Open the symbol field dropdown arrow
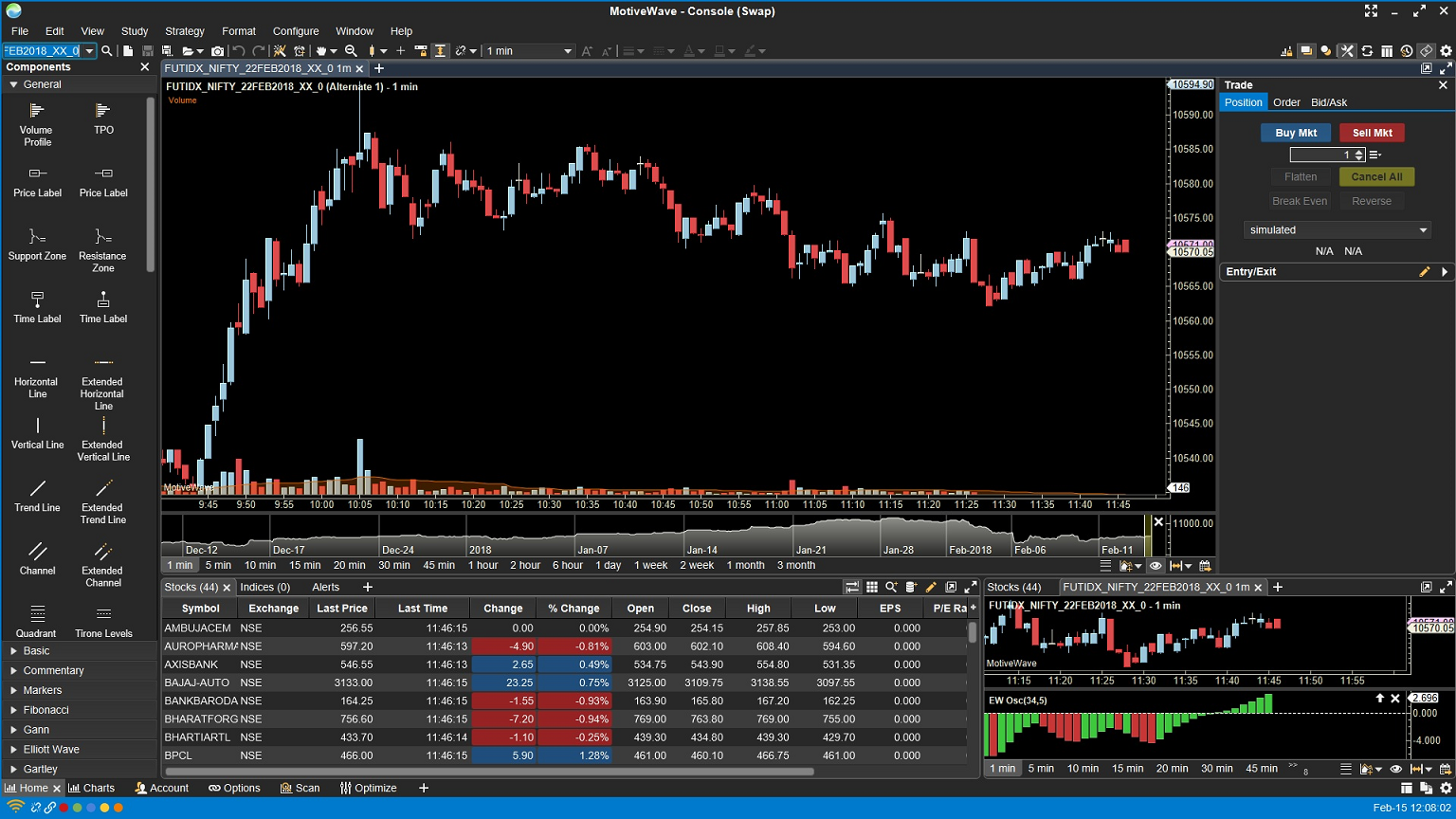This screenshot has height=819, width=1456. pos(89,51)
